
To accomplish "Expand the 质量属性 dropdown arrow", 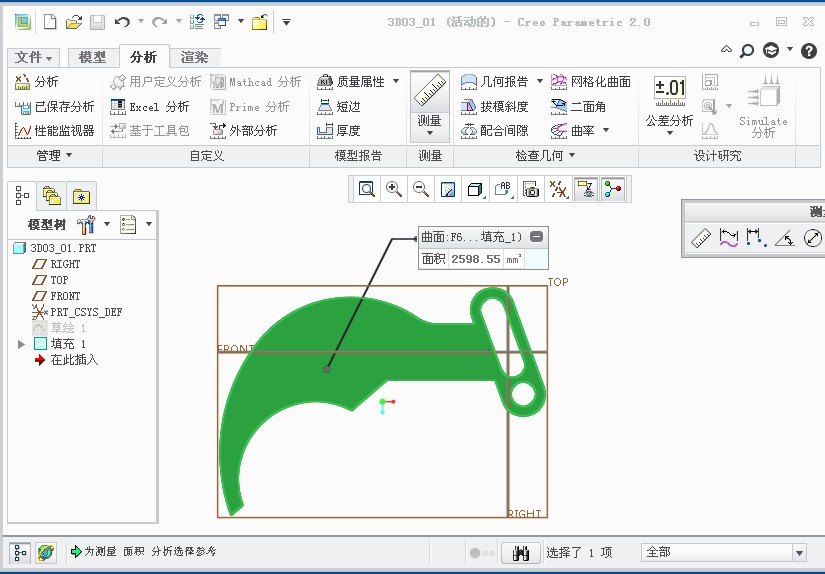I will click(396, 82).
